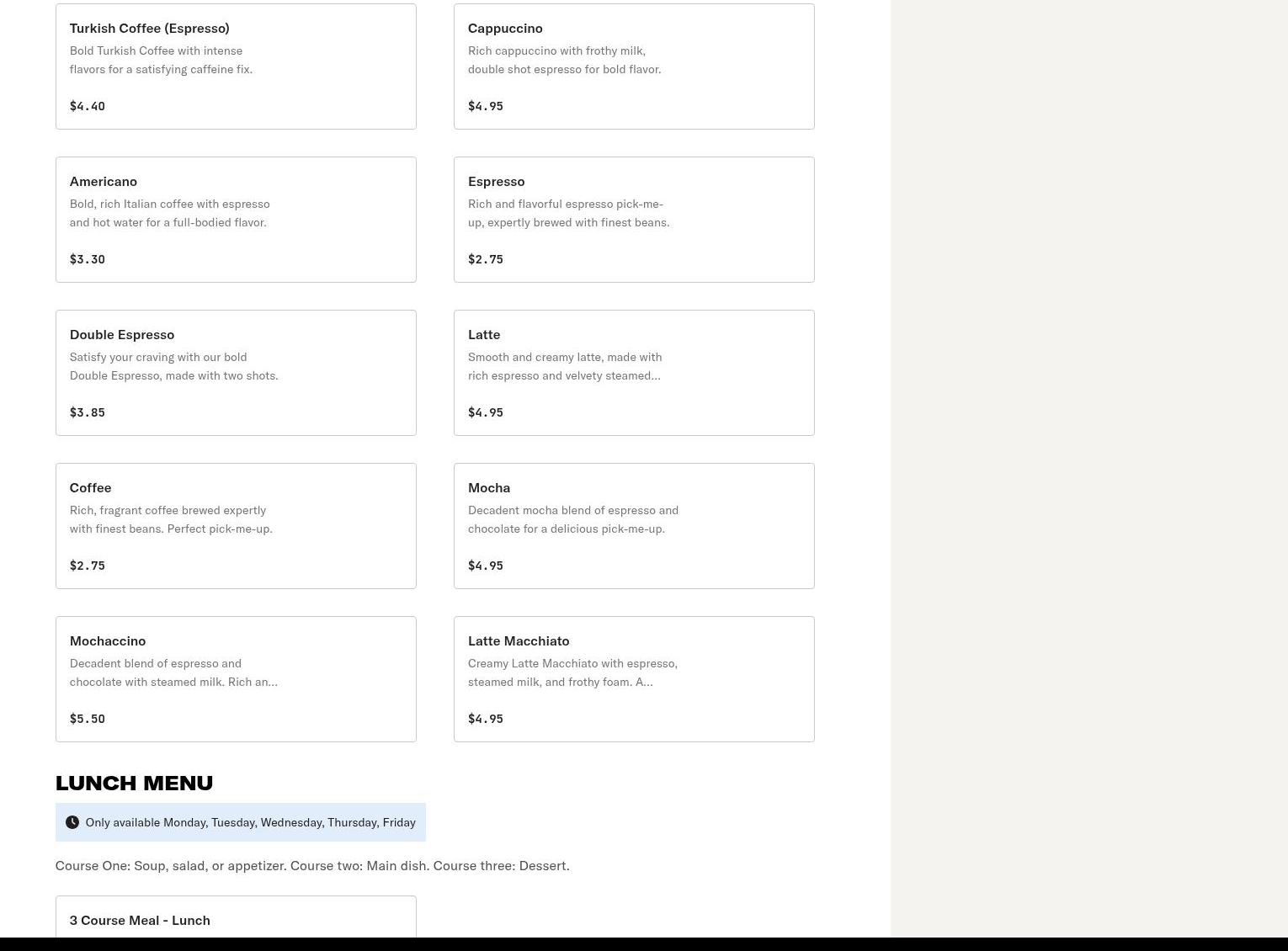Open the Turkish Coffee (Espresso) item

[236, 66]
